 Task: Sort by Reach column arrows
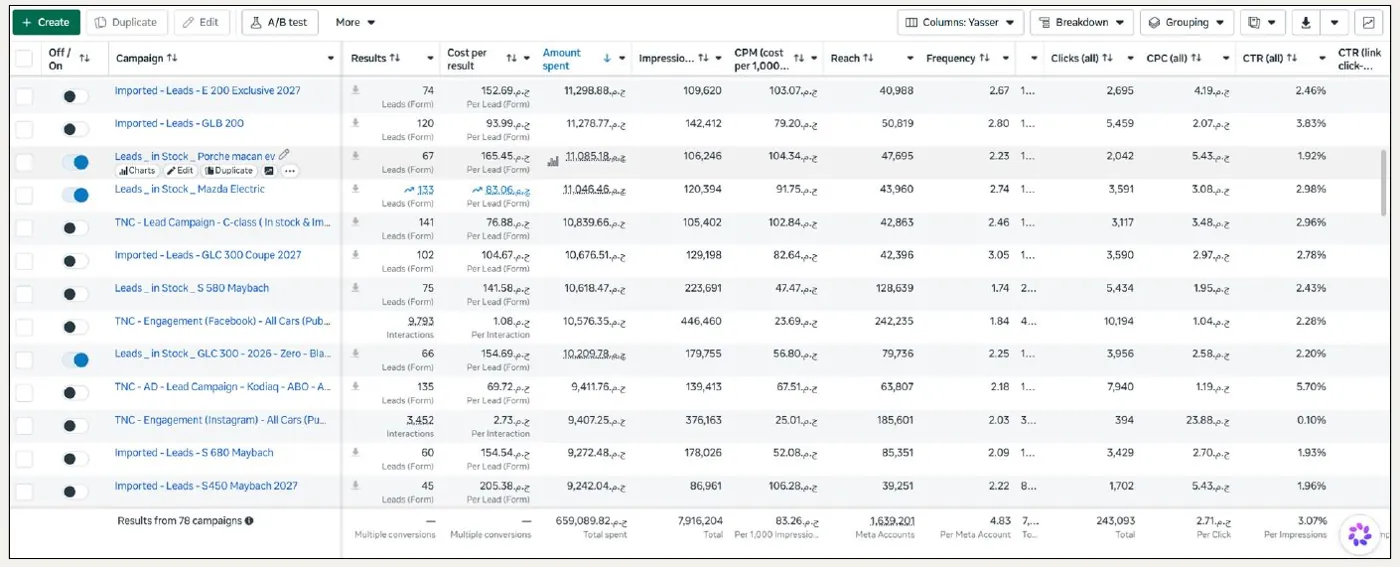[x=867, y=58]
